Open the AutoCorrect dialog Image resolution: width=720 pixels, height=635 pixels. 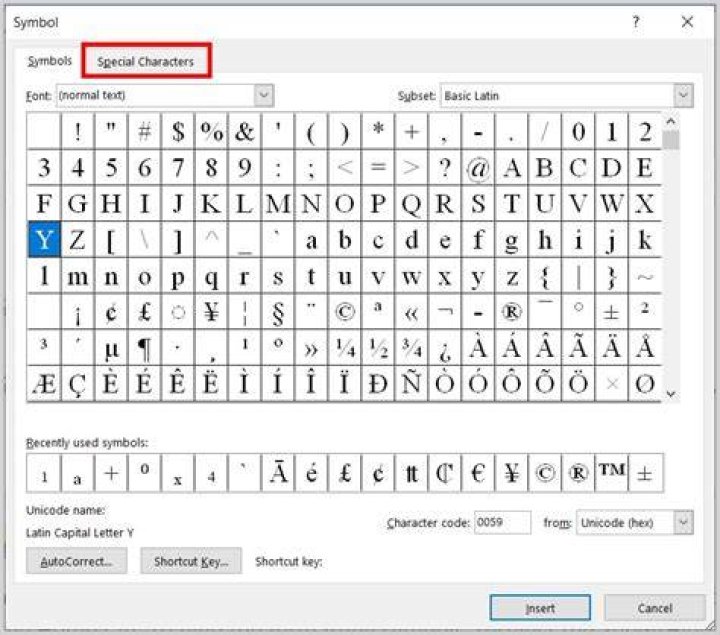(x=76, y=561)
